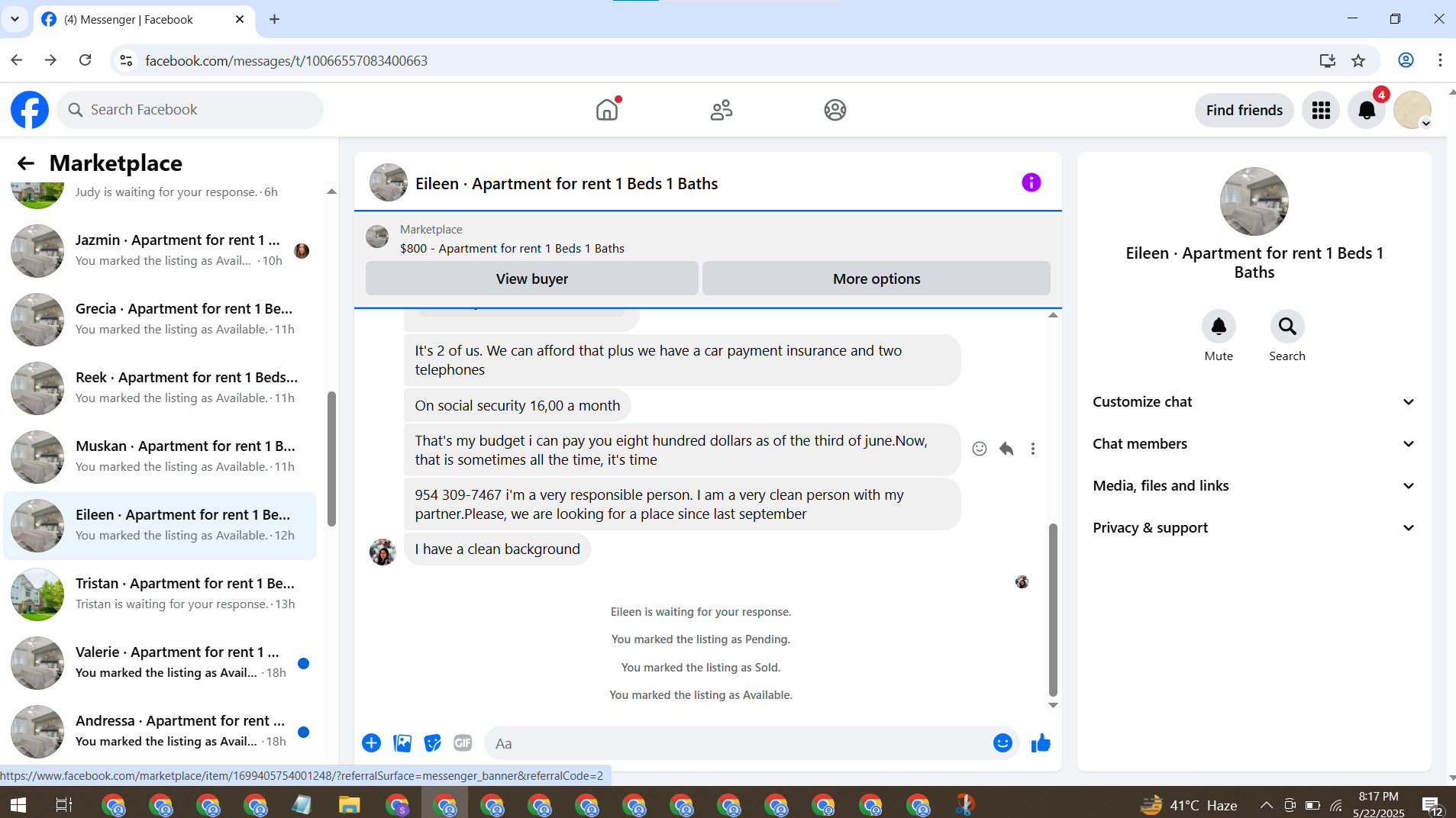Open the Friends icon in top navigation
This screenshot has width=1456, height=818.
pos(722,110)
